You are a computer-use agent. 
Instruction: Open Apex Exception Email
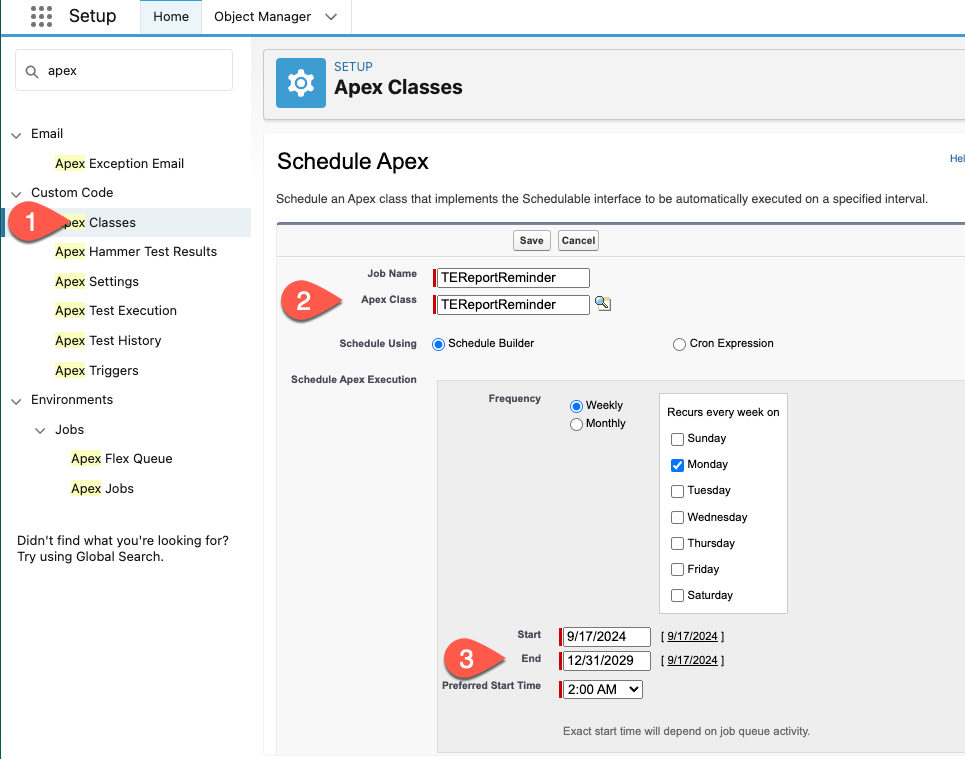pyautogui.click(x=119, y=164)
